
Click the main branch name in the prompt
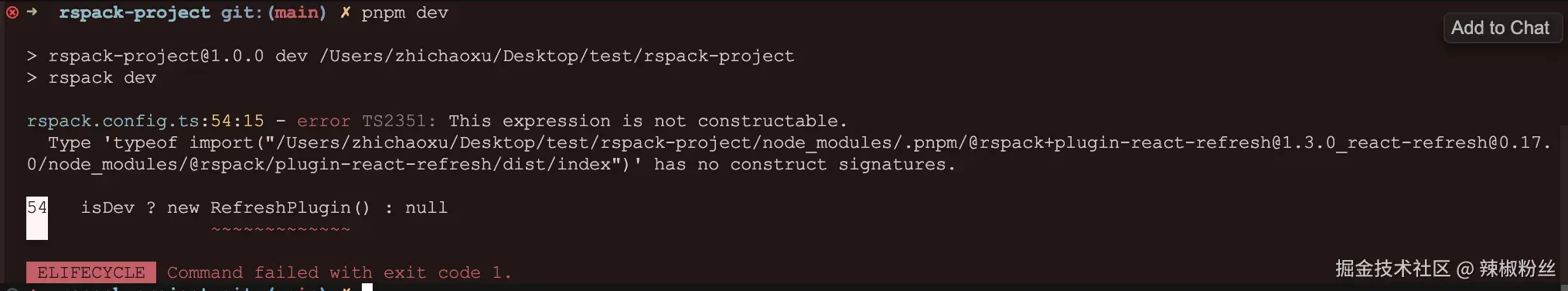(297, 12)
